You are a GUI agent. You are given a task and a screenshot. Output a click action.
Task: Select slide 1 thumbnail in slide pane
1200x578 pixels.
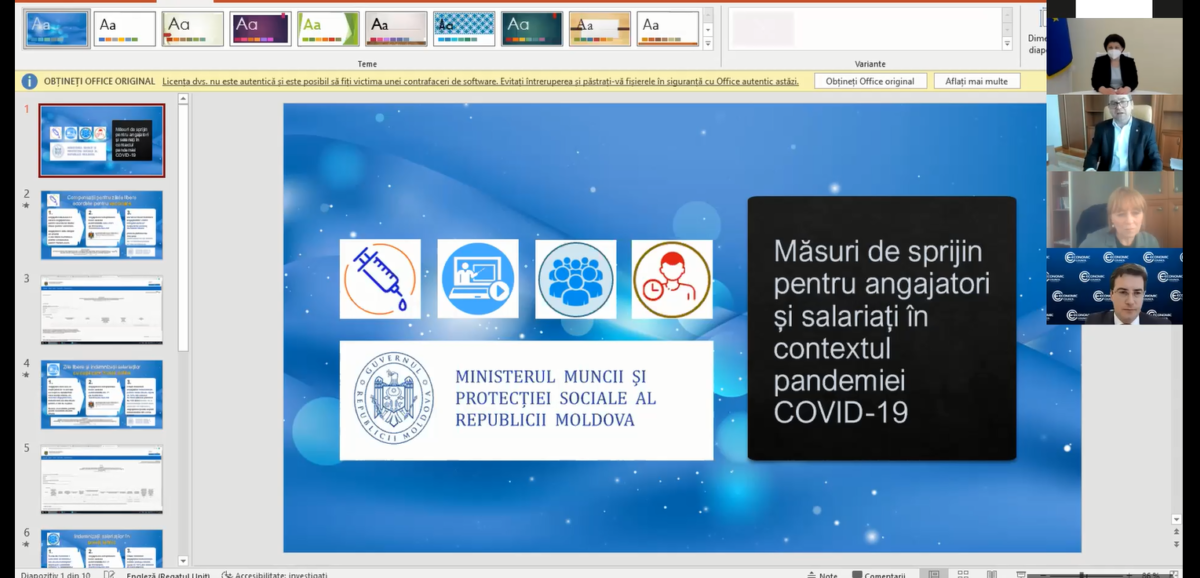click(102, 140)
